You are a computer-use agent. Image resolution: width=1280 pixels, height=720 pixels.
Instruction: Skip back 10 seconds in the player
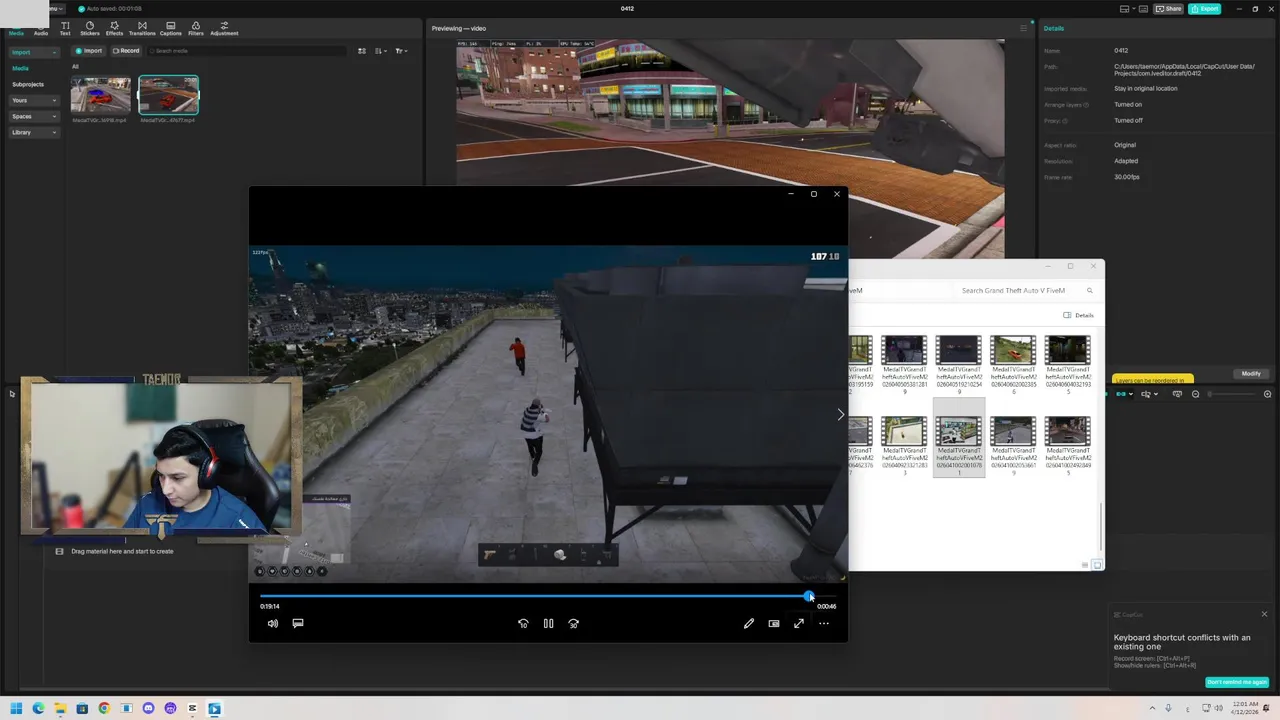[523, 624]
